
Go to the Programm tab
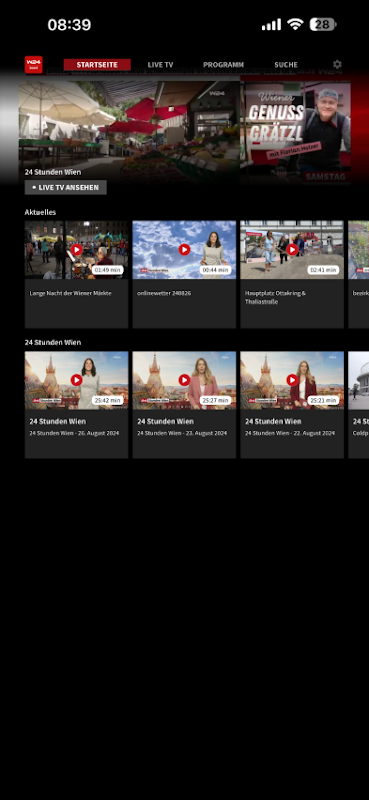click(x=223, y=65)
